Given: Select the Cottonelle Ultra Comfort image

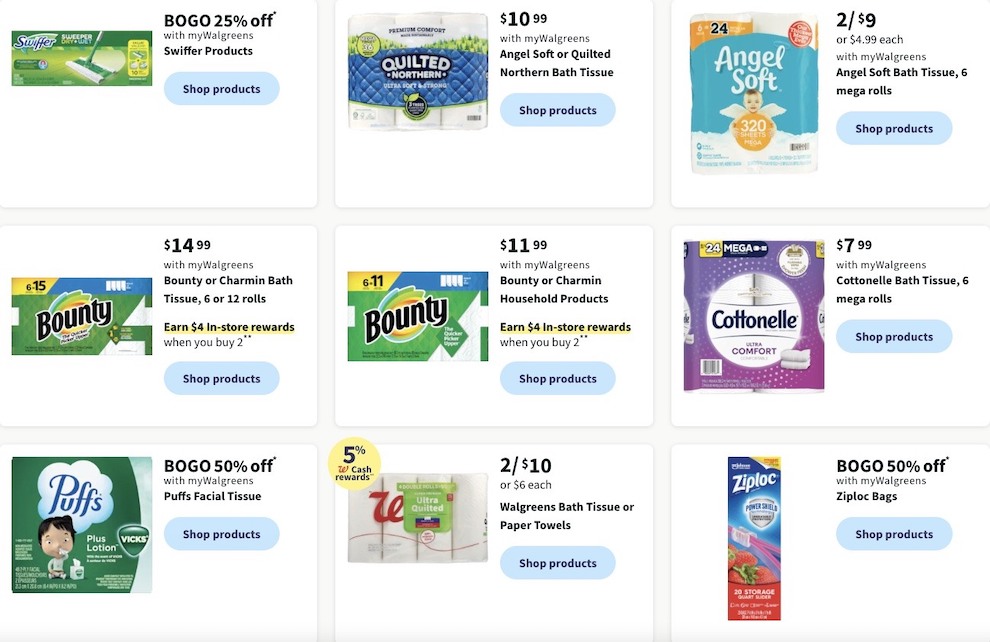Looking at the screenshot, I should pos(754,316).
